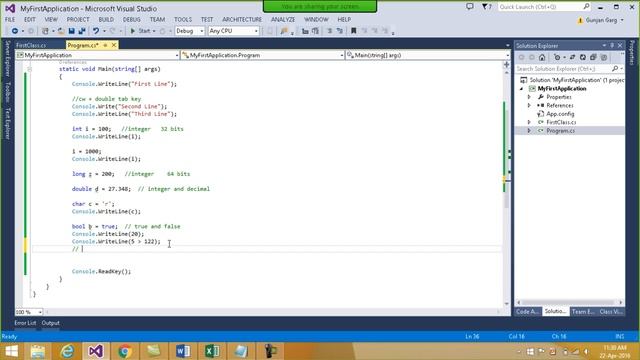The height and width of the screenshot is (360, 640).
Task: Open the editor zoom level dropdown
Action: click(40, 312)
